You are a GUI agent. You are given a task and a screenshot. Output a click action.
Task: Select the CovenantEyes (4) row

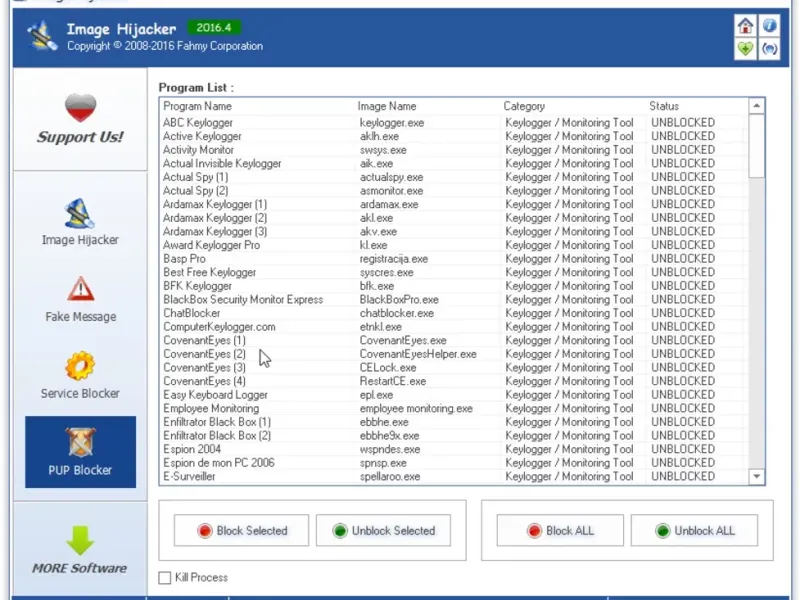453,381
